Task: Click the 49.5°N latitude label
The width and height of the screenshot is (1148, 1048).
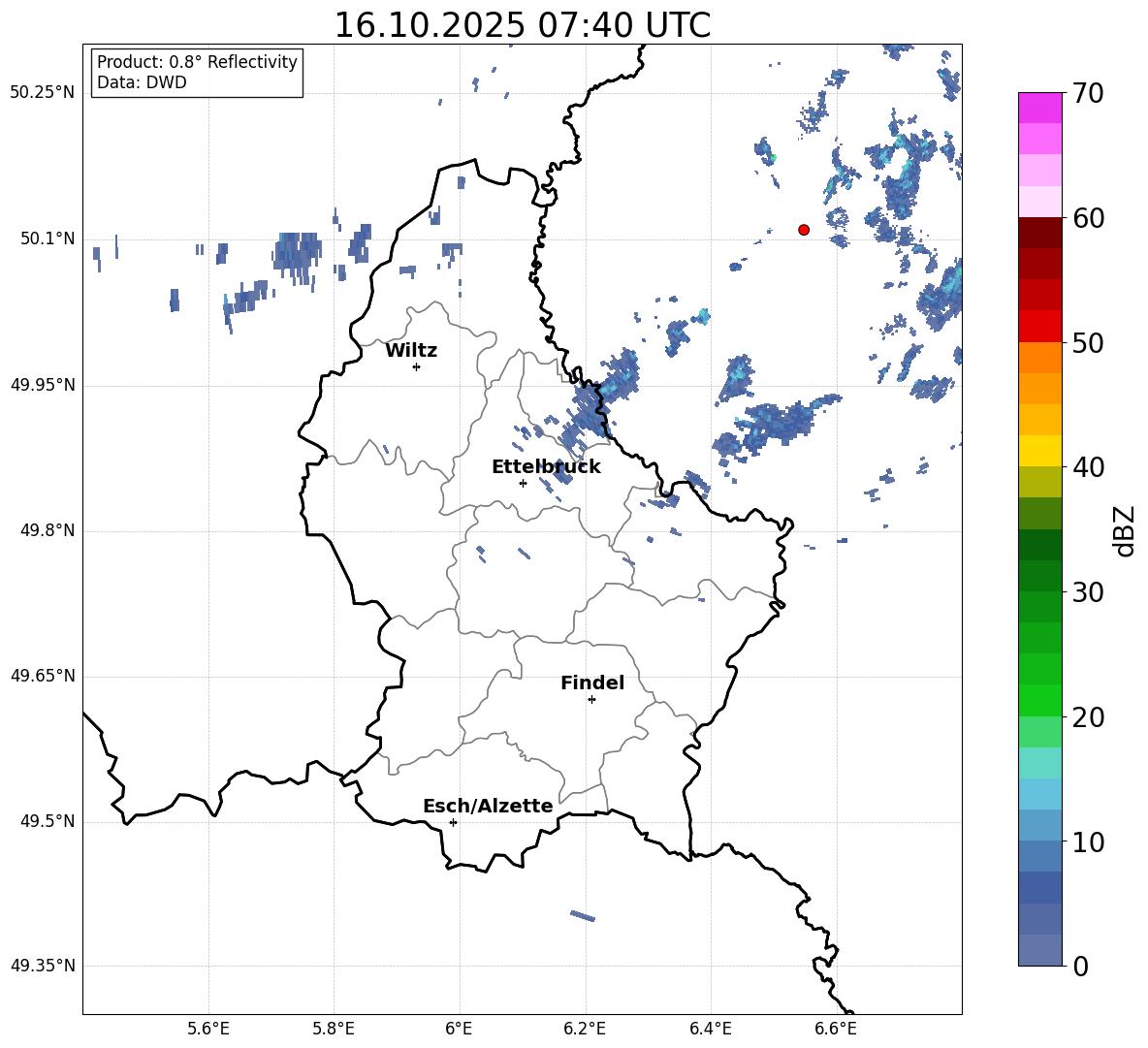Action: tap(48, 821)
